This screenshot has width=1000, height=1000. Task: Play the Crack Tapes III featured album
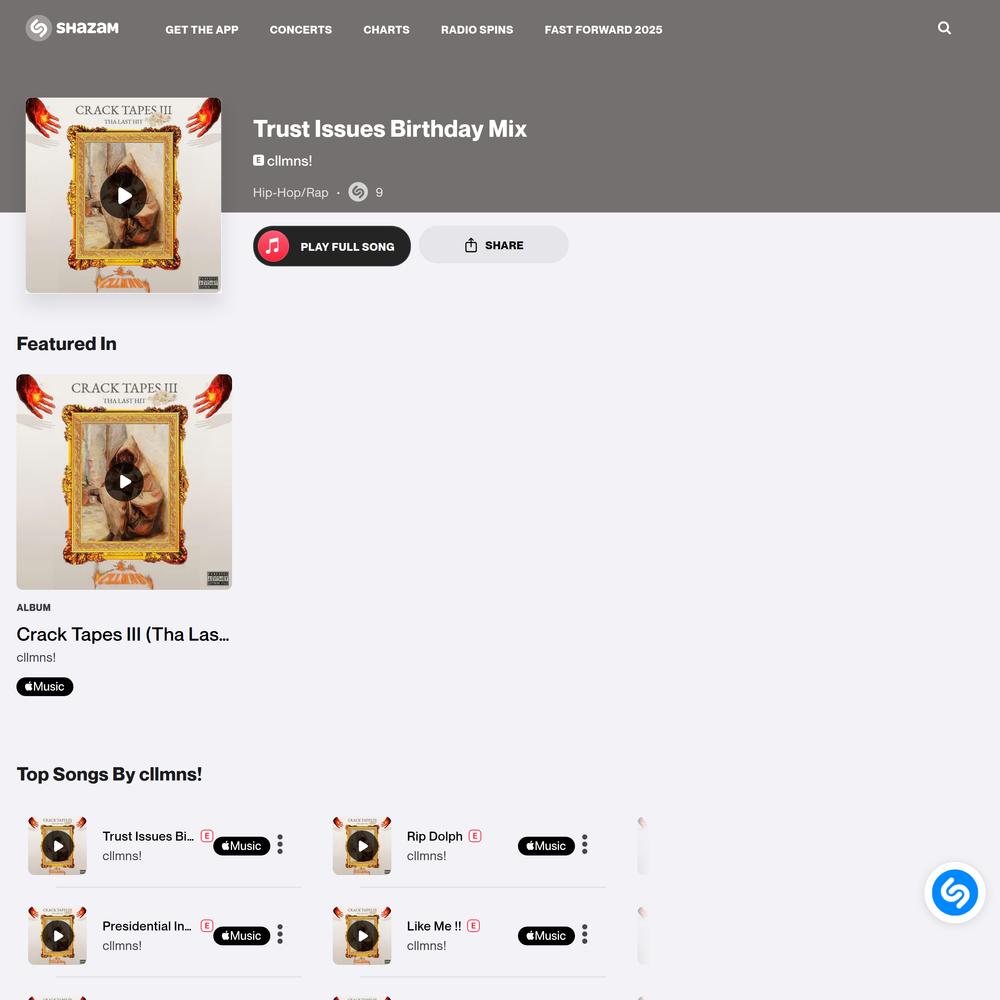click(124, 482)
